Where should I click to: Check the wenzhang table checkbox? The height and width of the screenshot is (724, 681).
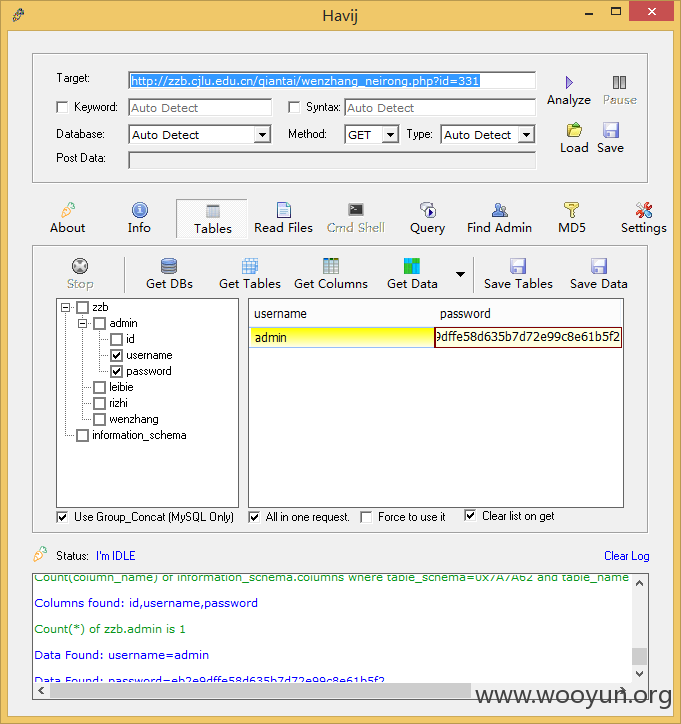tap(100, 419)
